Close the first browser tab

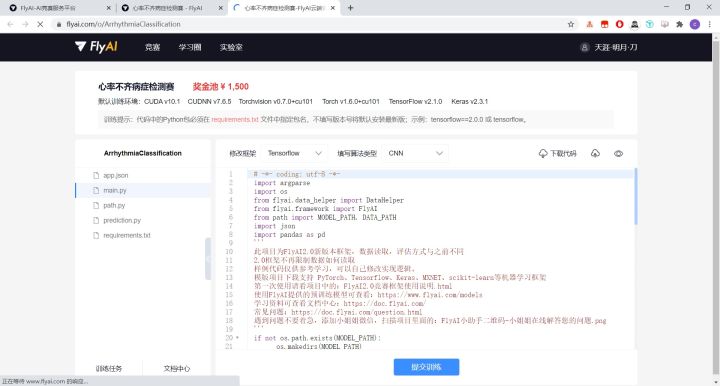[108, 8]
